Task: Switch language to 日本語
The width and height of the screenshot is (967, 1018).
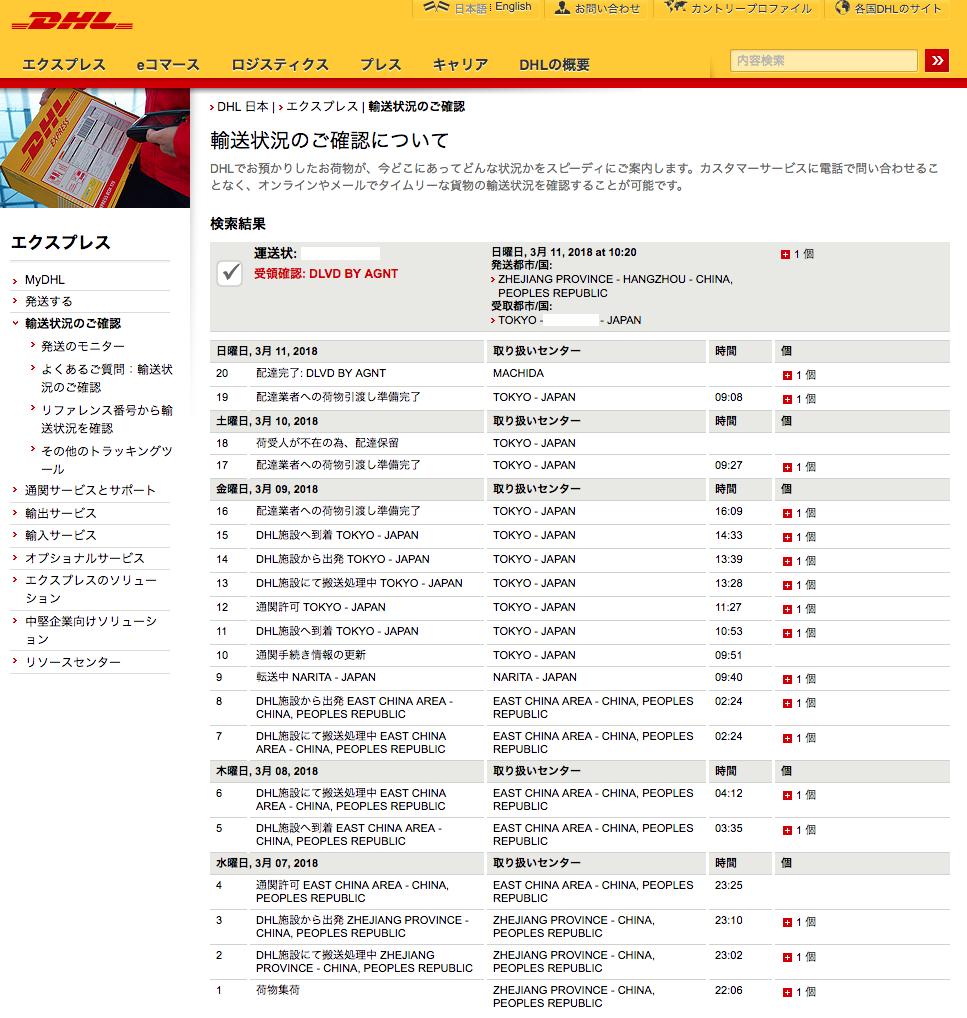Action: (470, 8)
